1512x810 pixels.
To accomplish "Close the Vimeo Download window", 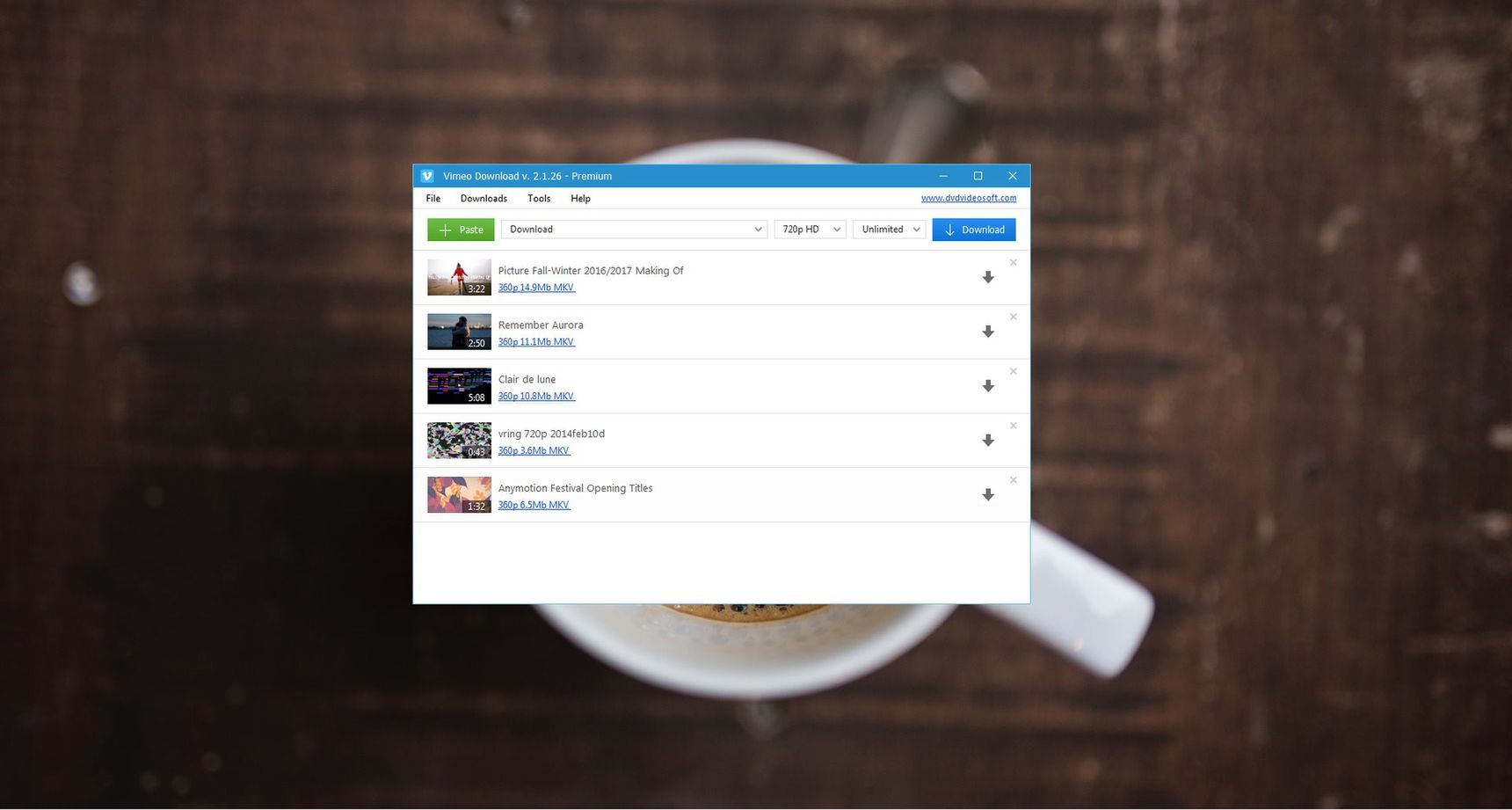I will point(1013,176).
